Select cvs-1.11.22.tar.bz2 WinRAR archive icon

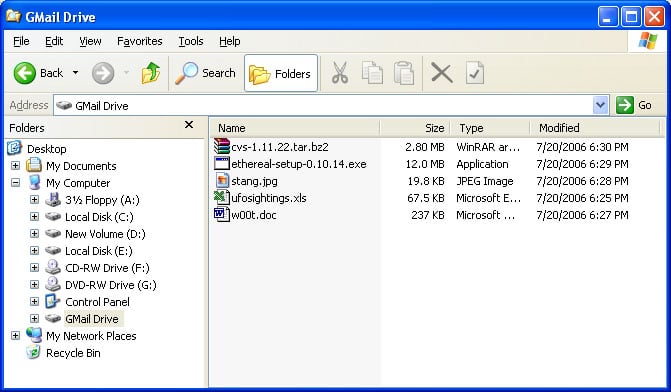point(222,146)
